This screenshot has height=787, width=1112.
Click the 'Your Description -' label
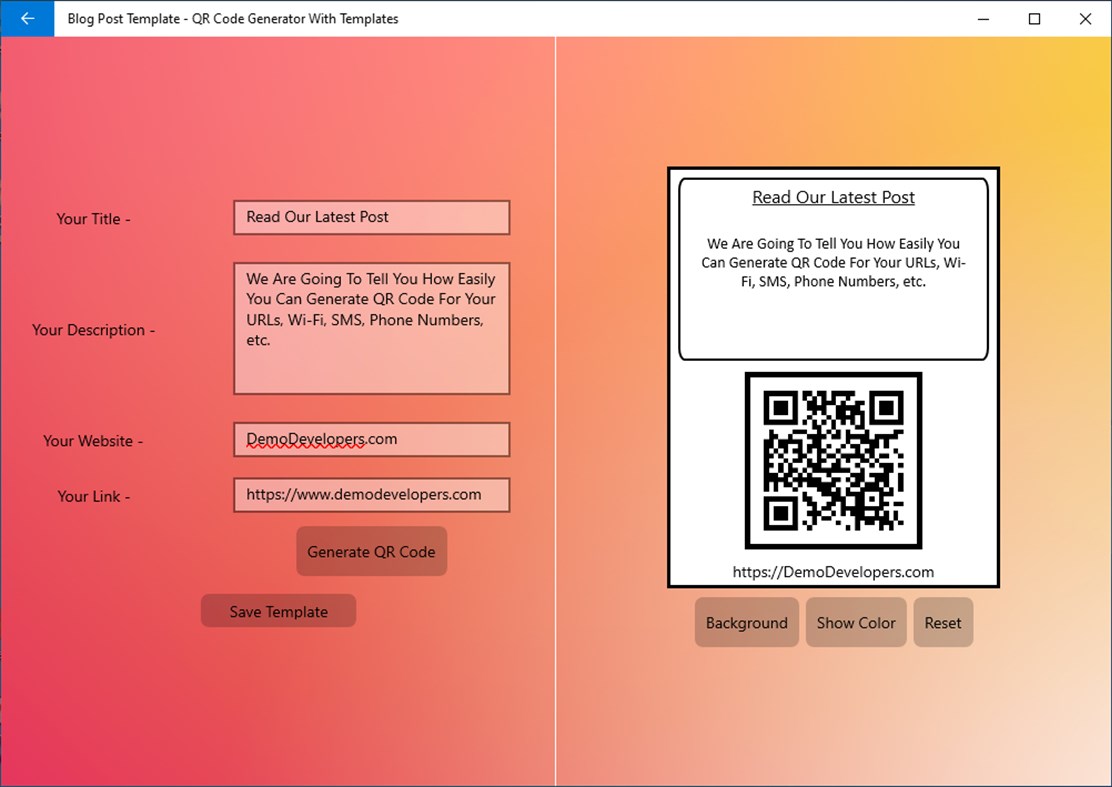[x=94, y=330]
